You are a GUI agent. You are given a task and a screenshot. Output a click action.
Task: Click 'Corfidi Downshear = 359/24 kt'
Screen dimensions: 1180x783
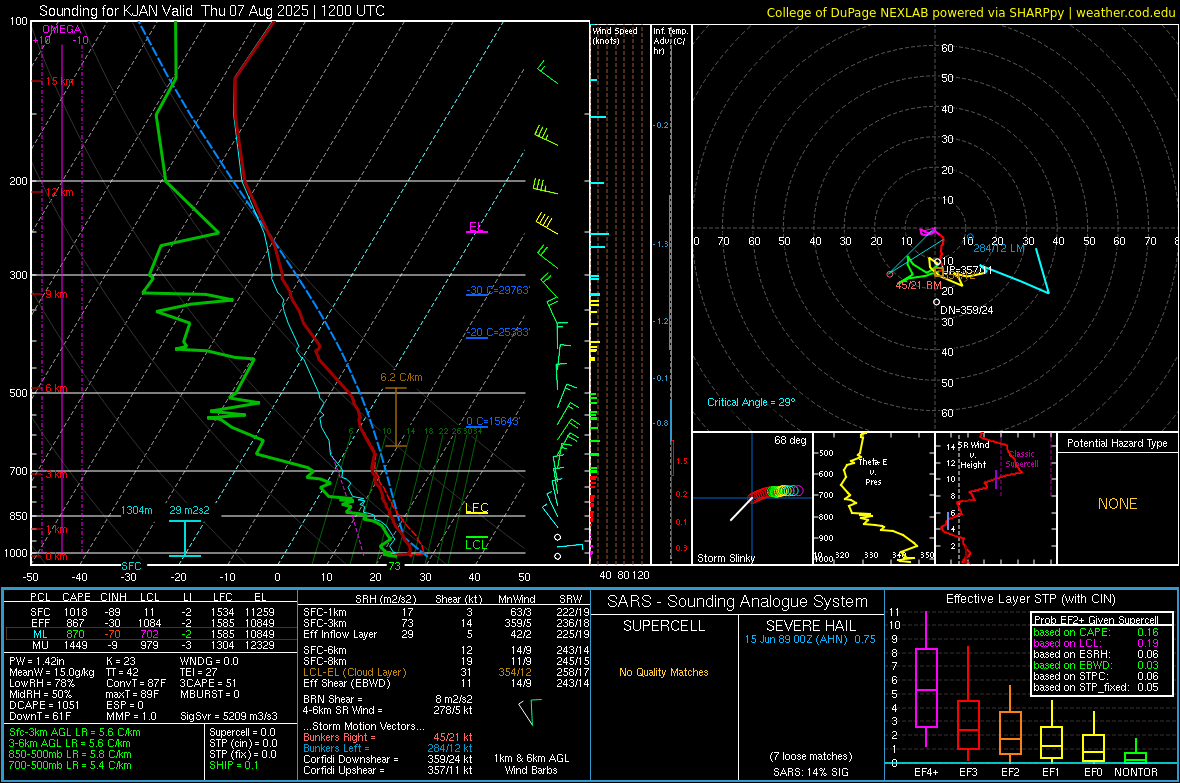pos(388,759)
